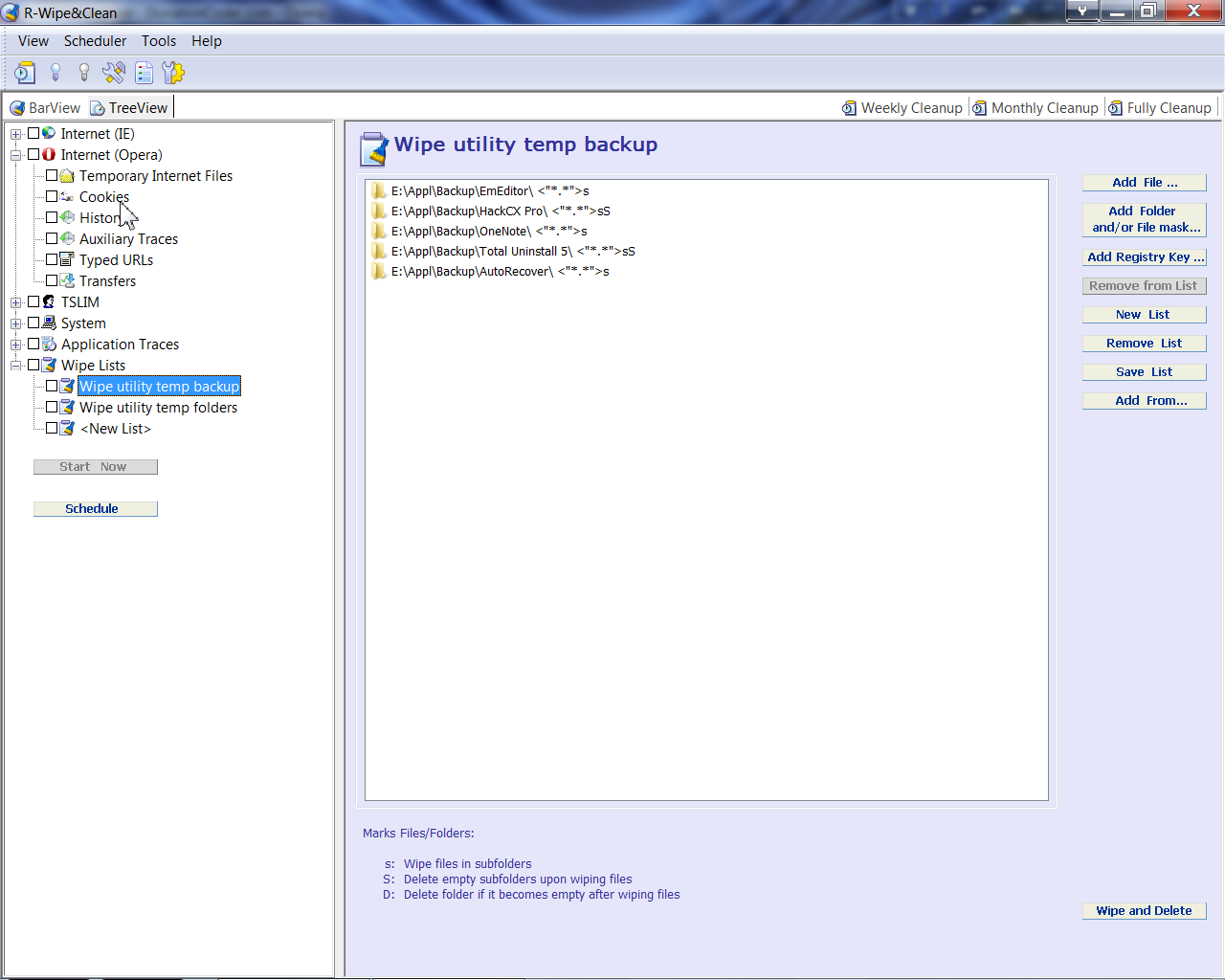Check the Wipe utility temp backup checkbox
The image size is (1225, 980).
[x=52, y=386]
